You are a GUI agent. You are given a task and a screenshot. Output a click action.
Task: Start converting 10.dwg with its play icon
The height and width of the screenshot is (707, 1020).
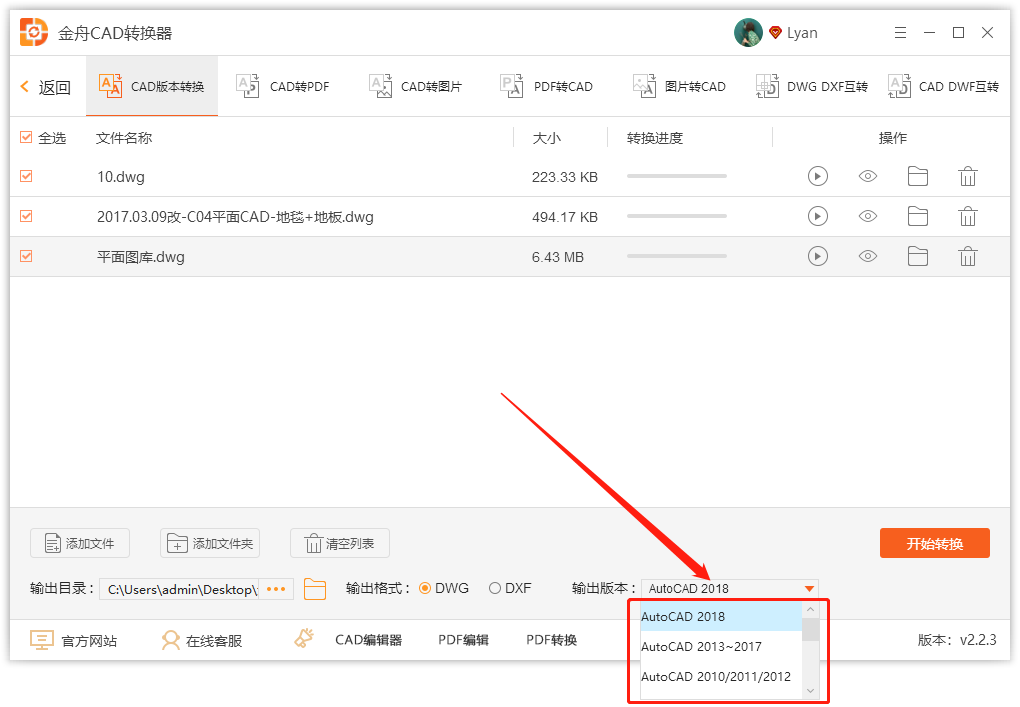coord(817,176)
